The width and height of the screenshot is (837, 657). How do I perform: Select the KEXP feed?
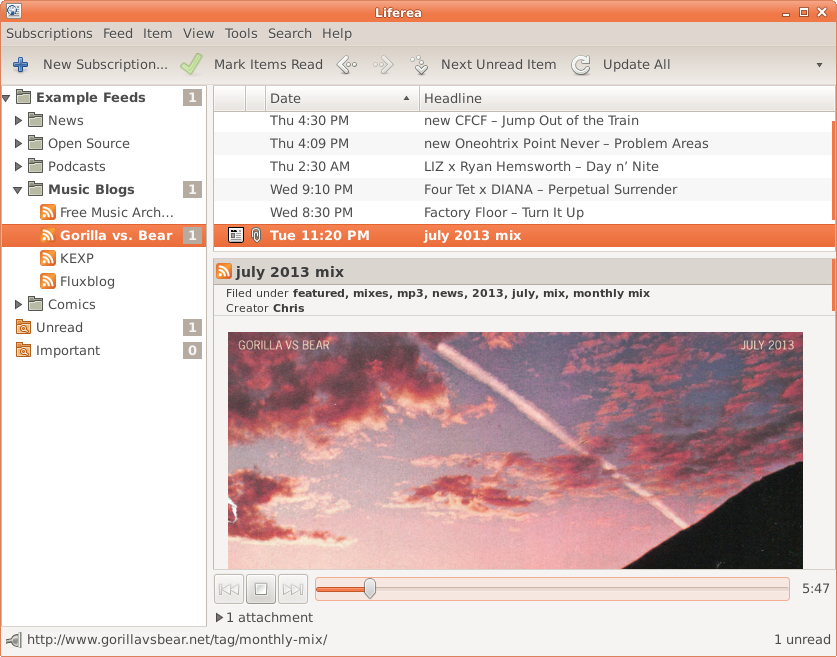(76, 258)
